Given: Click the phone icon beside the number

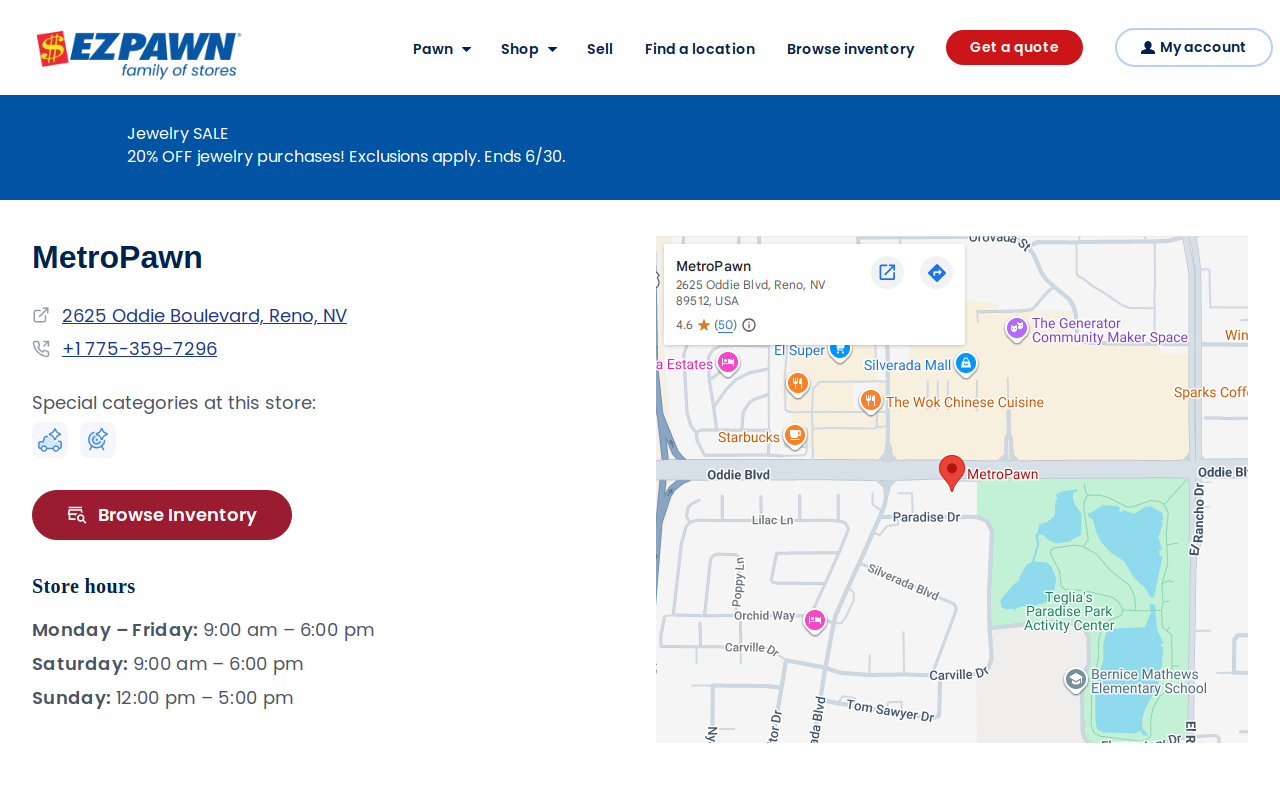Looking at the screenshot, I should click(x=41, y=349).
